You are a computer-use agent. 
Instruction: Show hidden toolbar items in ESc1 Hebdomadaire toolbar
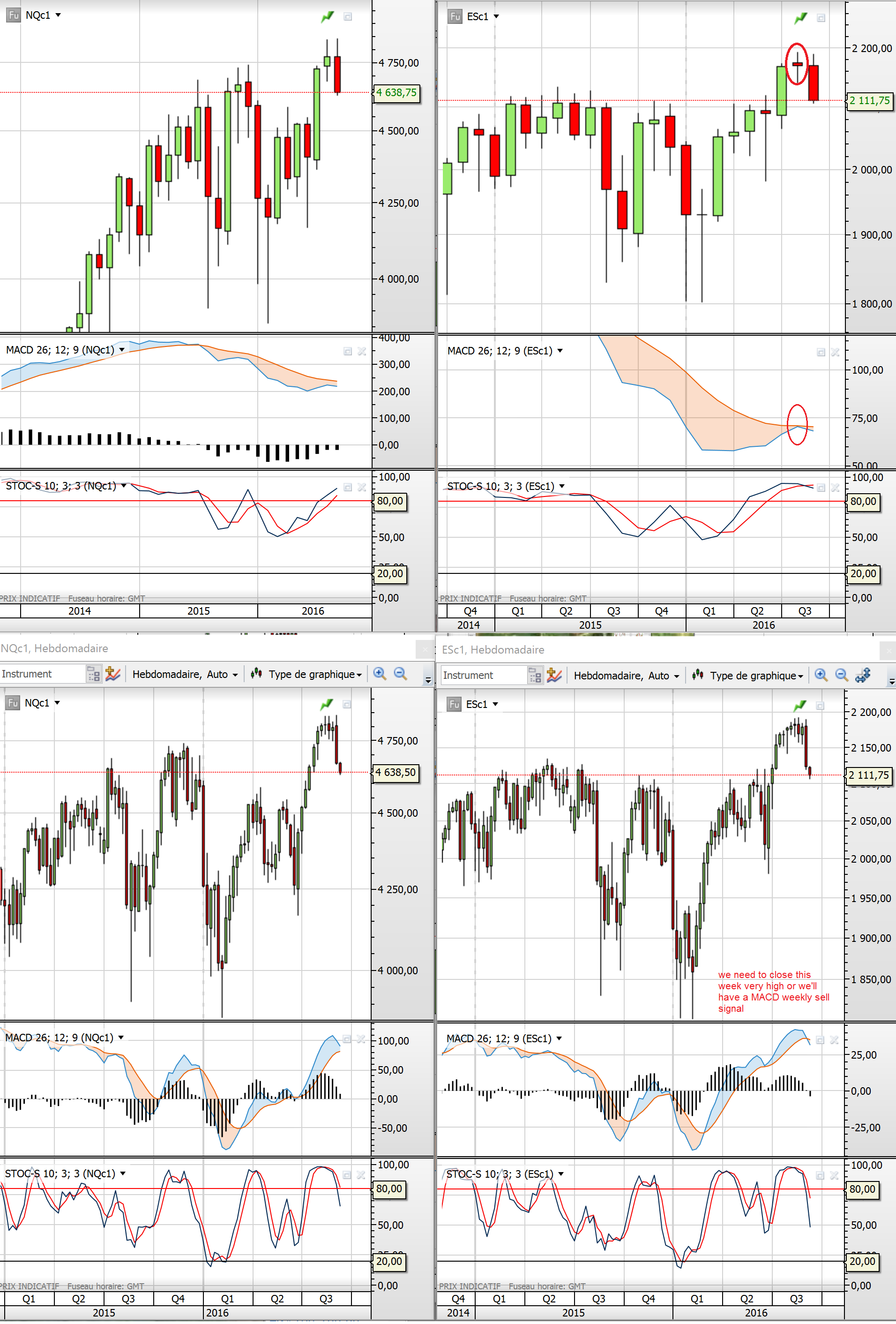pos(891,681)
